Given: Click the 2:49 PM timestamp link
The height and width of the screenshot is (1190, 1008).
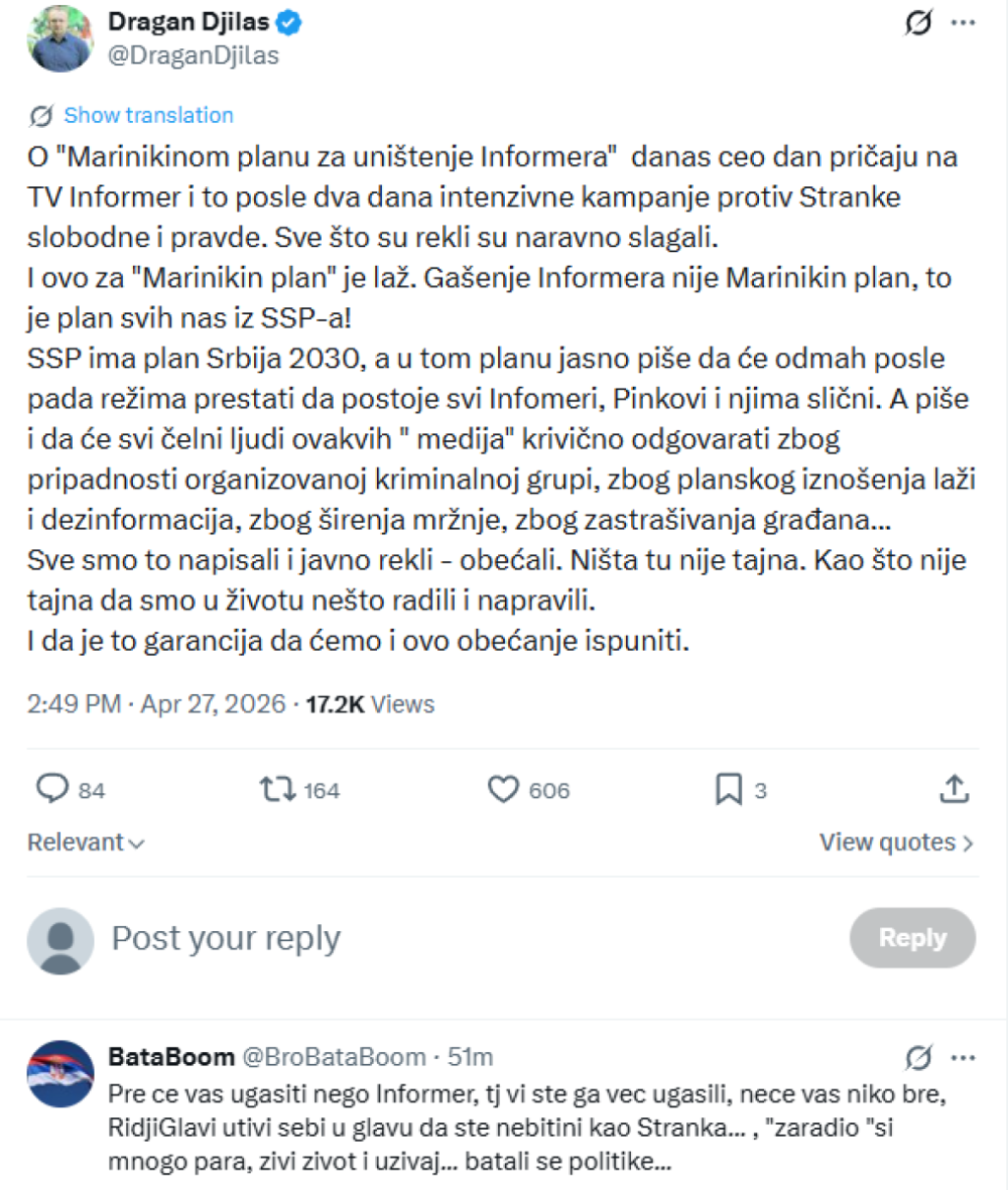Looking at the screenshot, I should coord(74,704).
